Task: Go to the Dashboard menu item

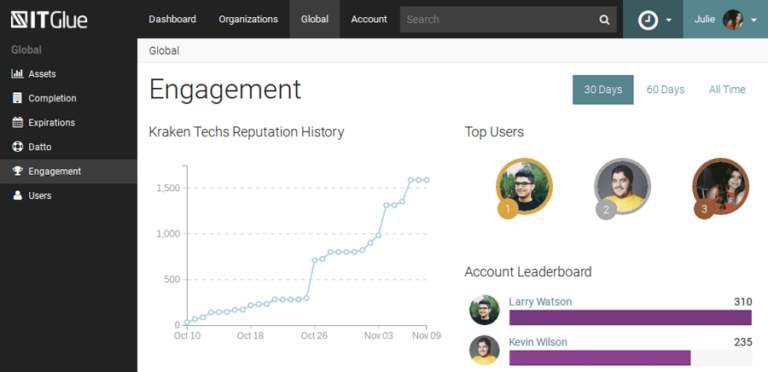Action: pyautogui.click(x=172, y=20)
